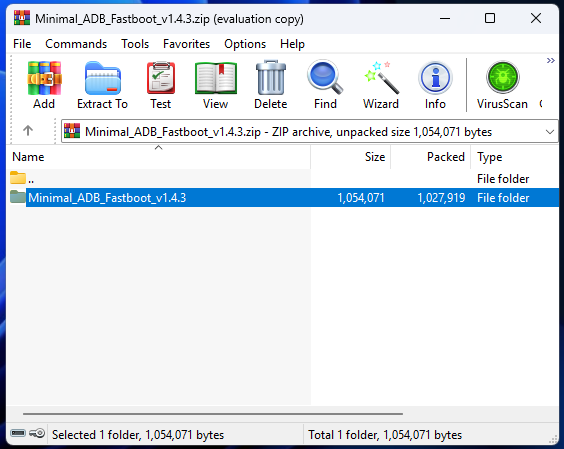Sort by the Type column header

514,157
